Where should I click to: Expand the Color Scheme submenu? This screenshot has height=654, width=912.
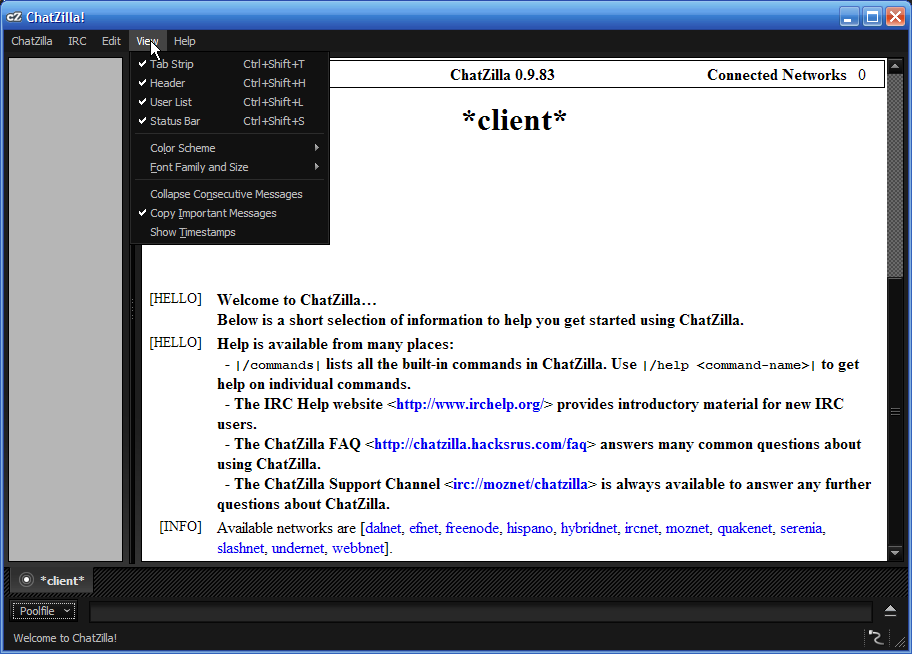(x=230, y=148)
